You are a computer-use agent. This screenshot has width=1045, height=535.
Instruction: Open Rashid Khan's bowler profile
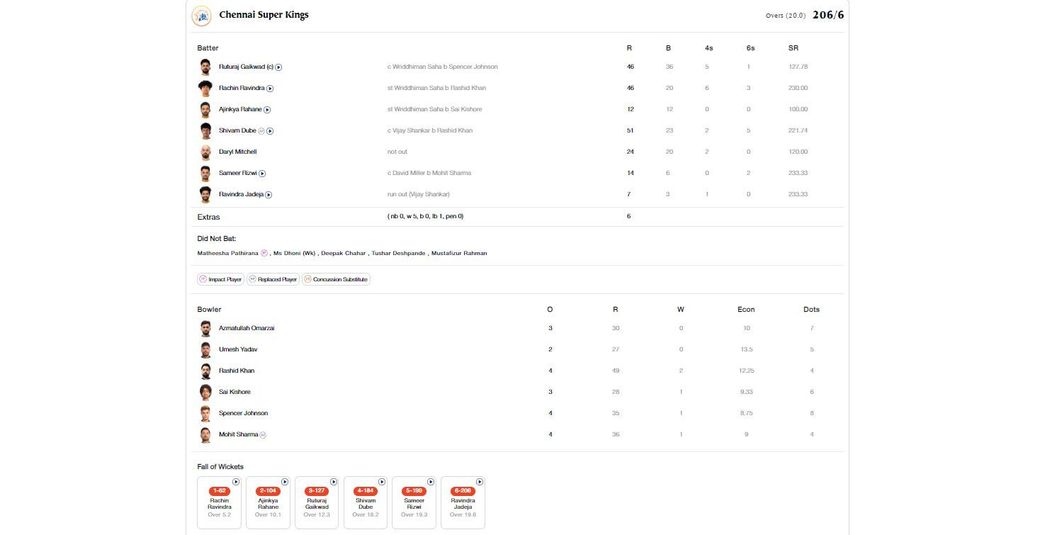click(x=236, y=371)
